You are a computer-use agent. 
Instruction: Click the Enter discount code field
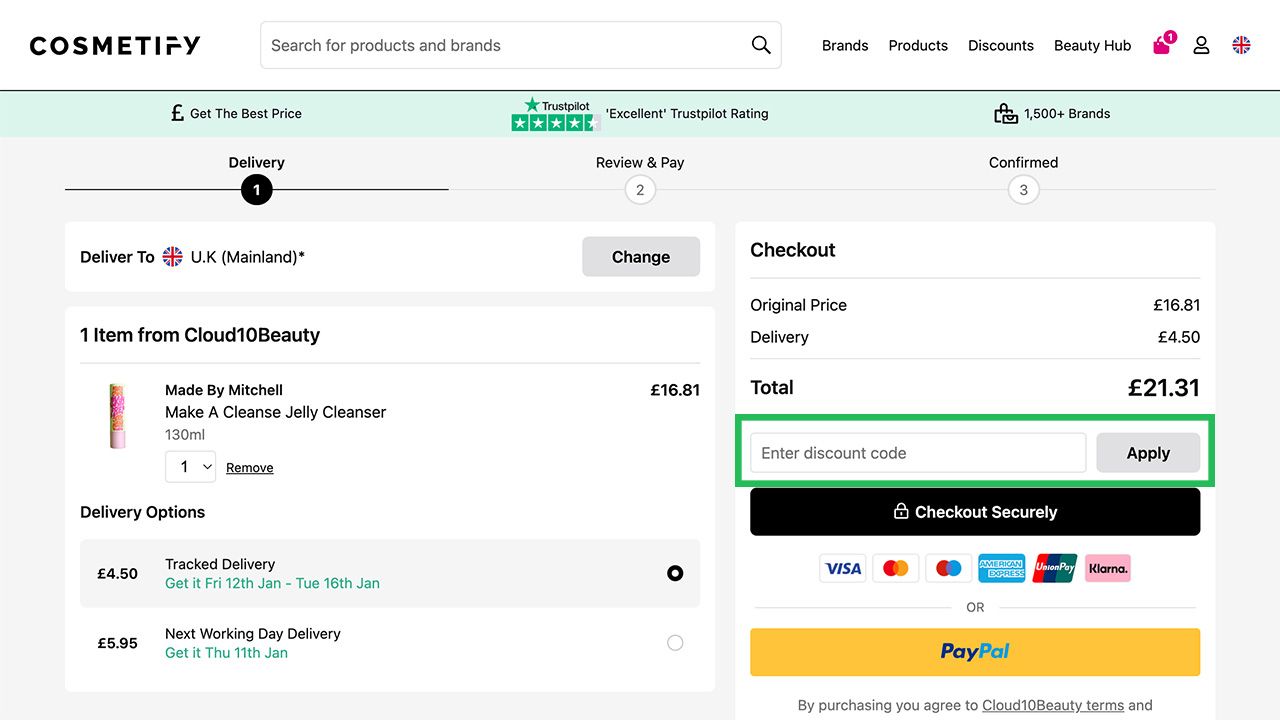(918, 453)
